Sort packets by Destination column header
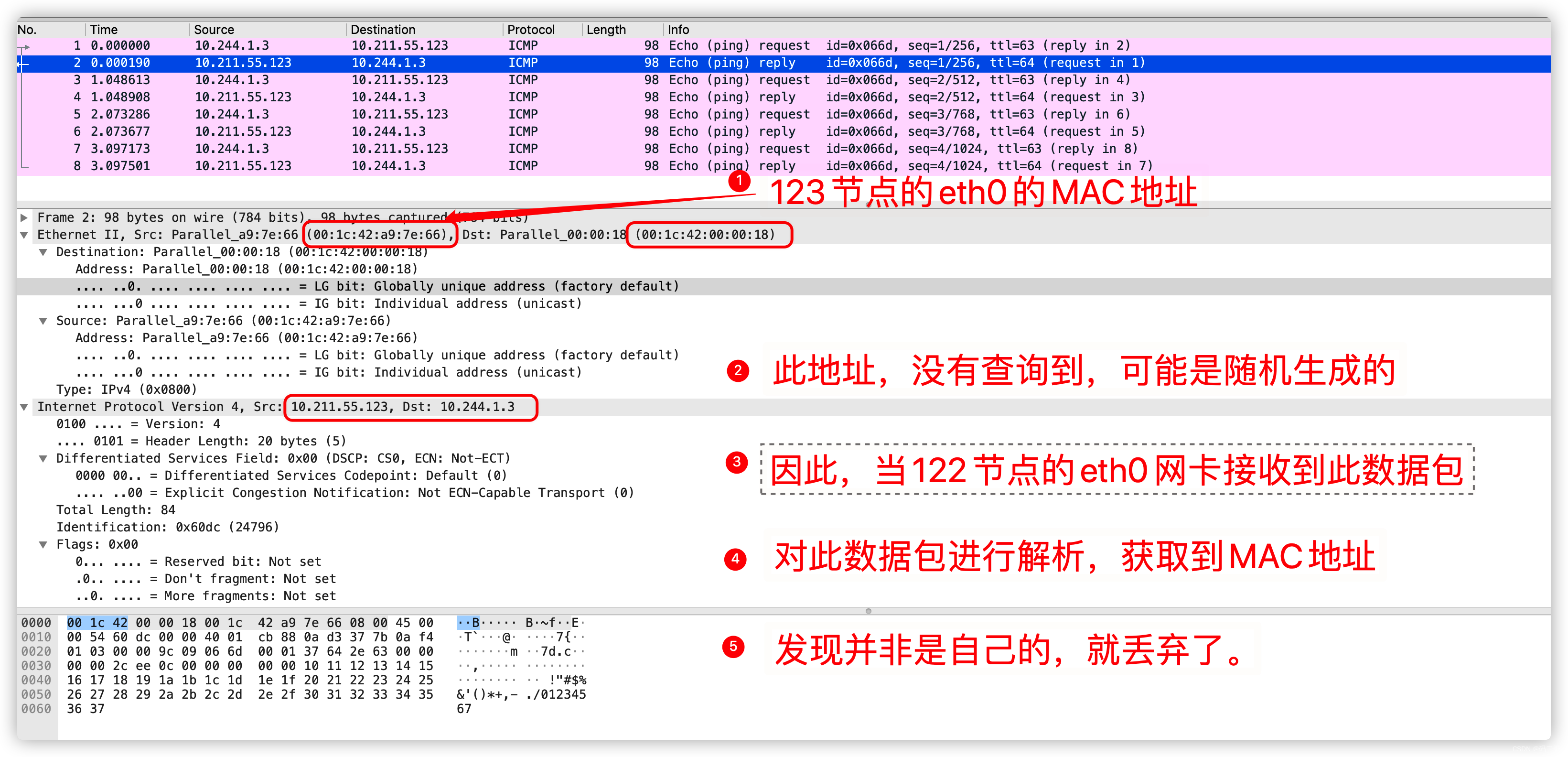Viewport: 1568px width, 757px height. tap(425, 29)
